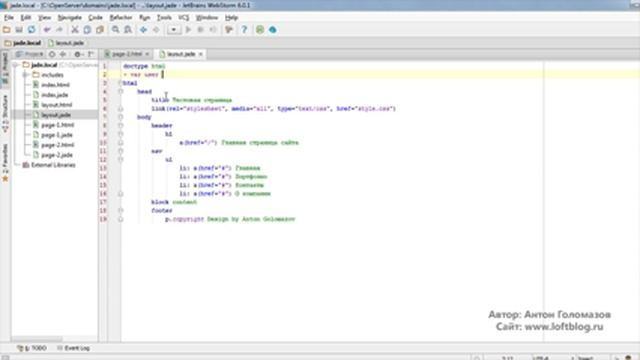Select index.jade in project tree

(55, 95)
